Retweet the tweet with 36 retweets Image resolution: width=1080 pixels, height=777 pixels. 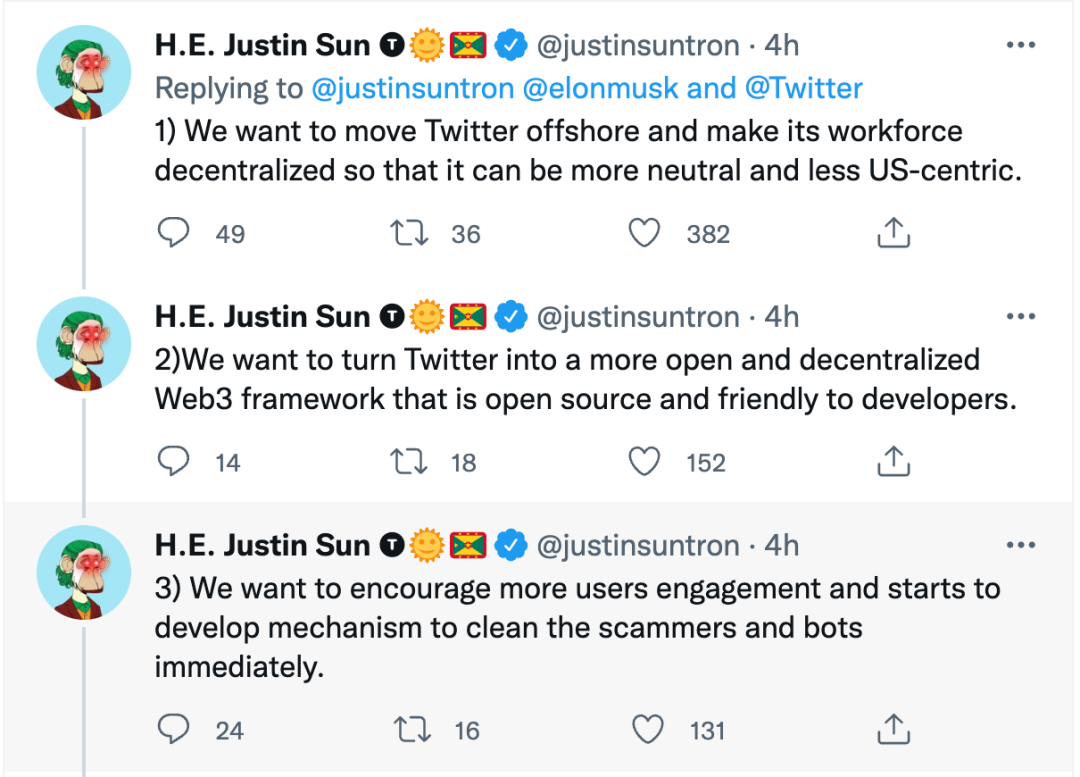tap(410, 233)
